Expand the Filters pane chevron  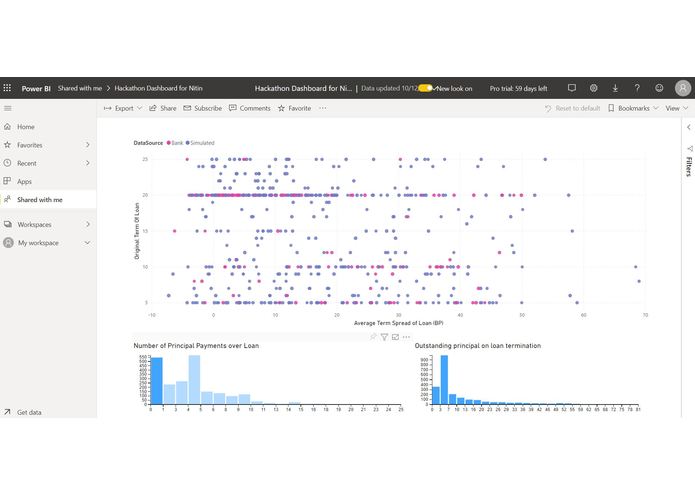point(688,127)
